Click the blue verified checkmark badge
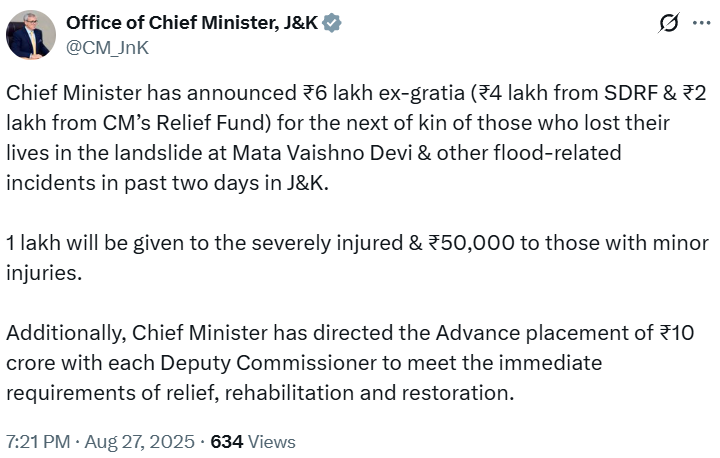 337,23
